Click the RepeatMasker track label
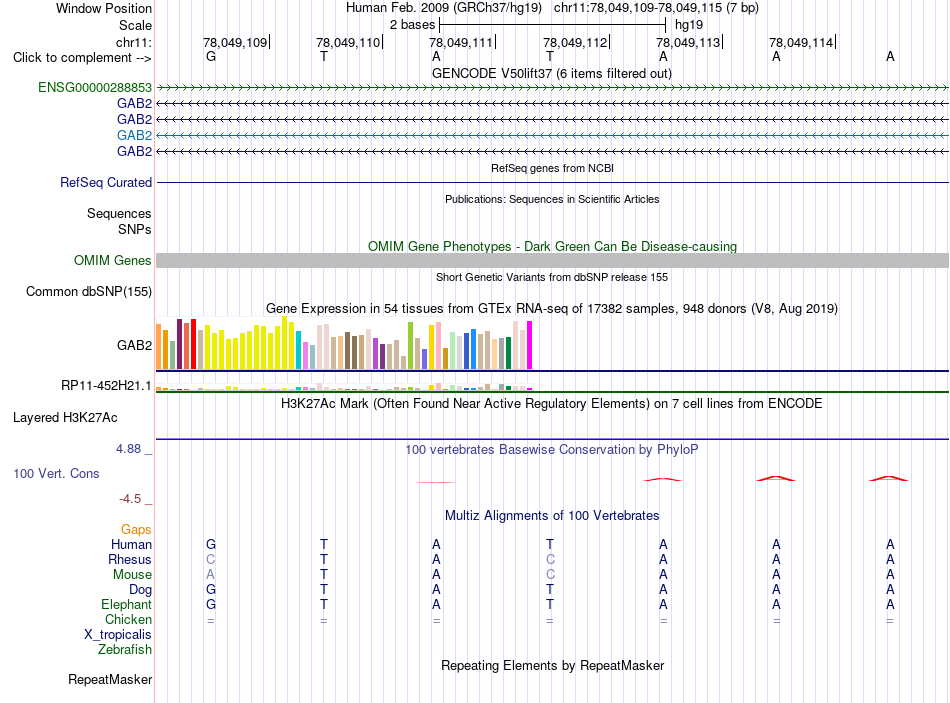The image size is (950, 703). [110, 679]
